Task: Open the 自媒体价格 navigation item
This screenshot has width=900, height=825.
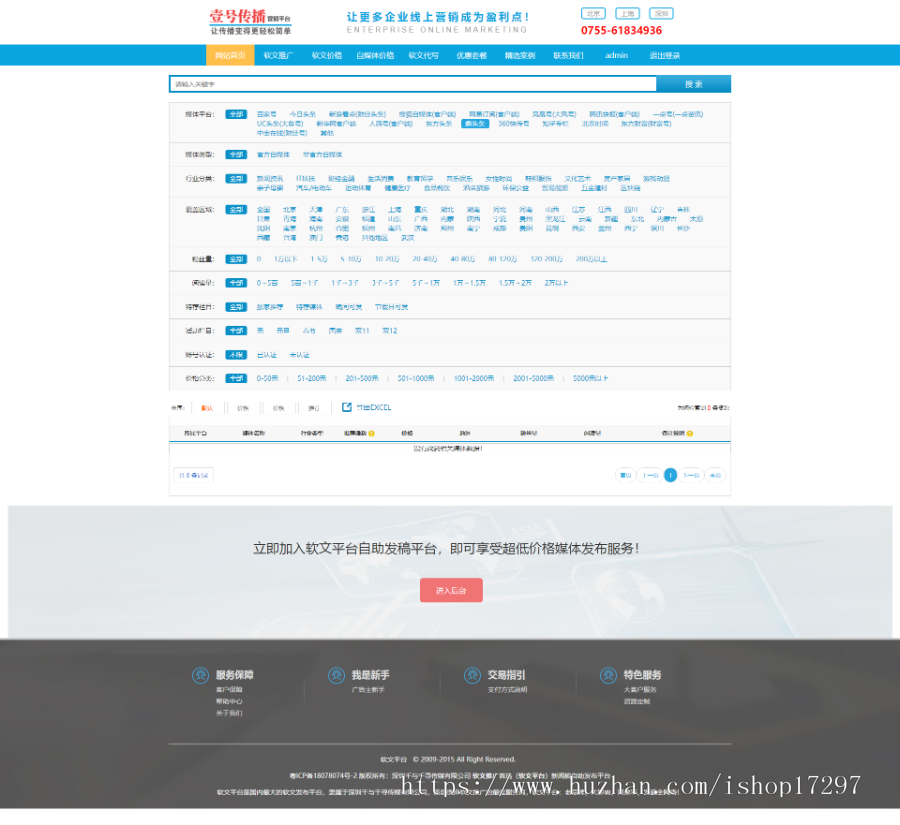Action: point(375,55)
